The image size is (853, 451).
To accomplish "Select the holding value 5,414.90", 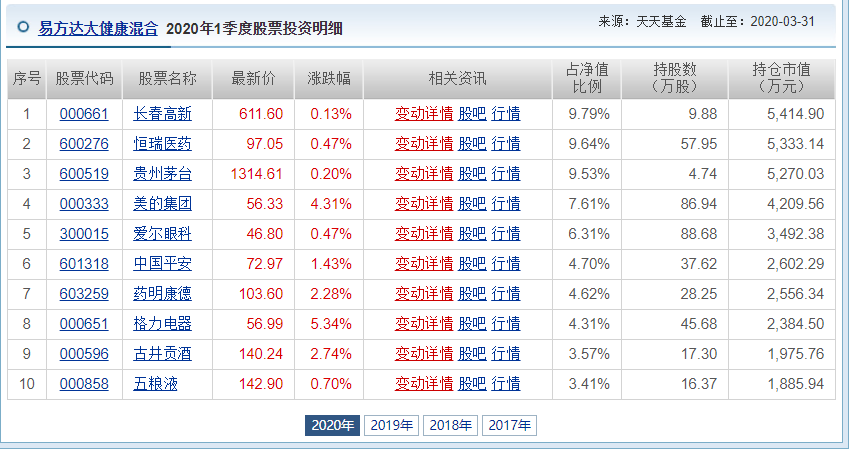I will tap(795, 114).
